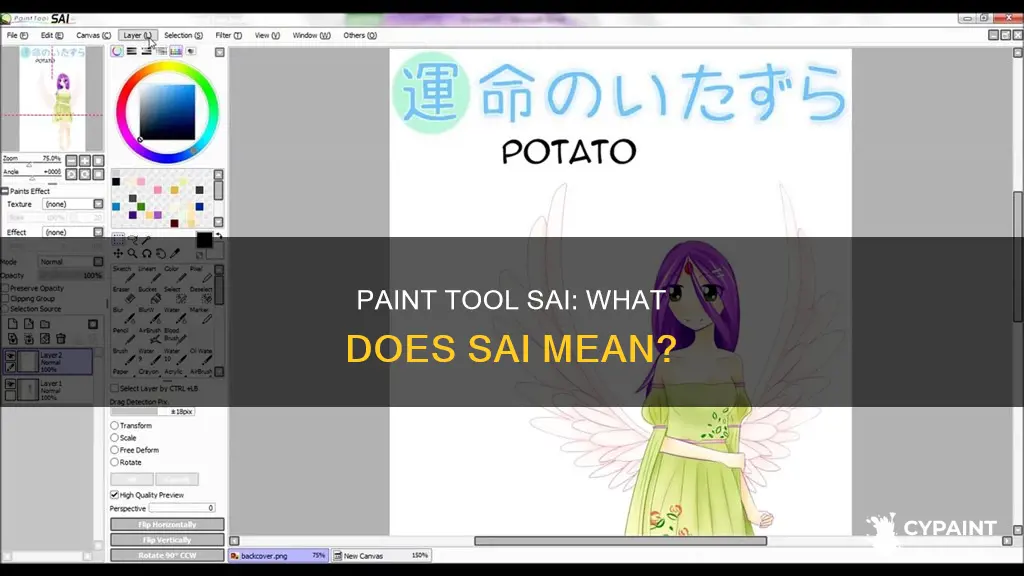
Task: Toggle the color wheel panel icon
Action: click(x=117, y=52)
